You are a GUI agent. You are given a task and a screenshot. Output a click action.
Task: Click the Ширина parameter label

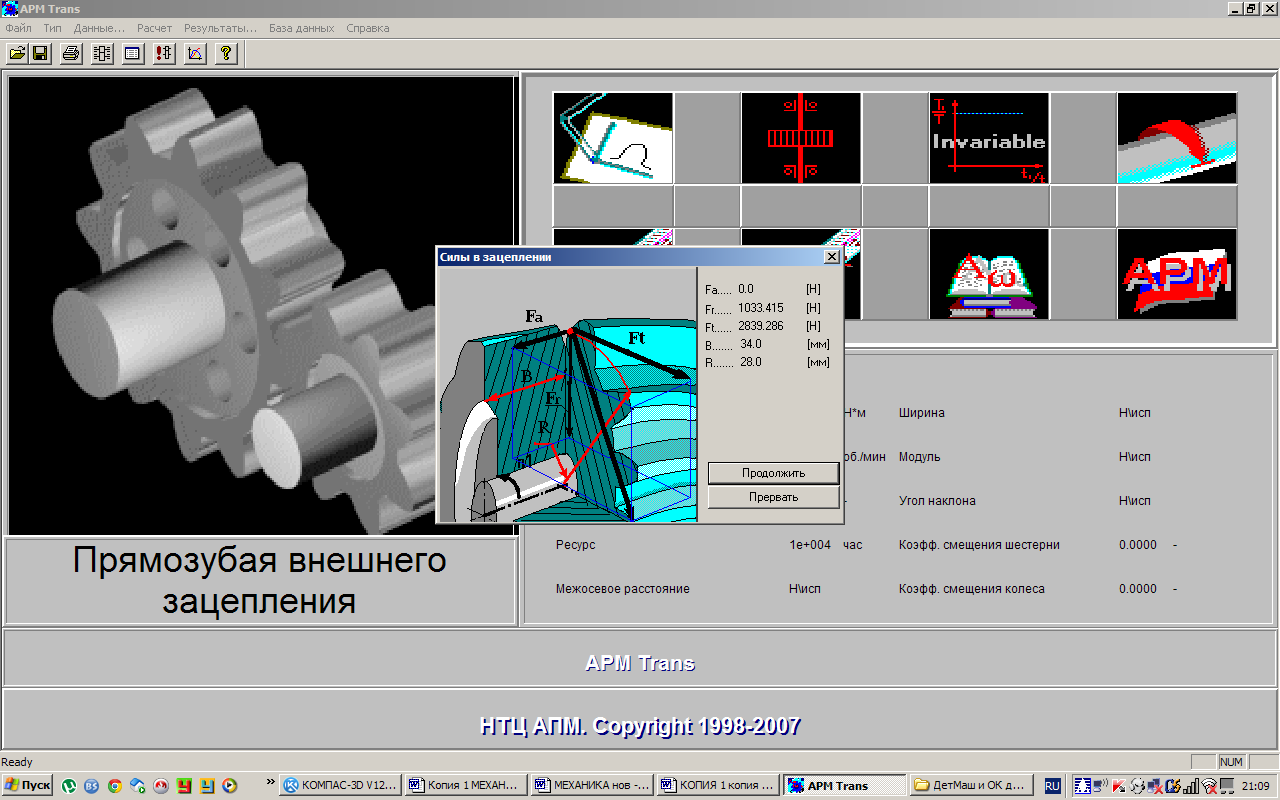(x=921, y=413)
